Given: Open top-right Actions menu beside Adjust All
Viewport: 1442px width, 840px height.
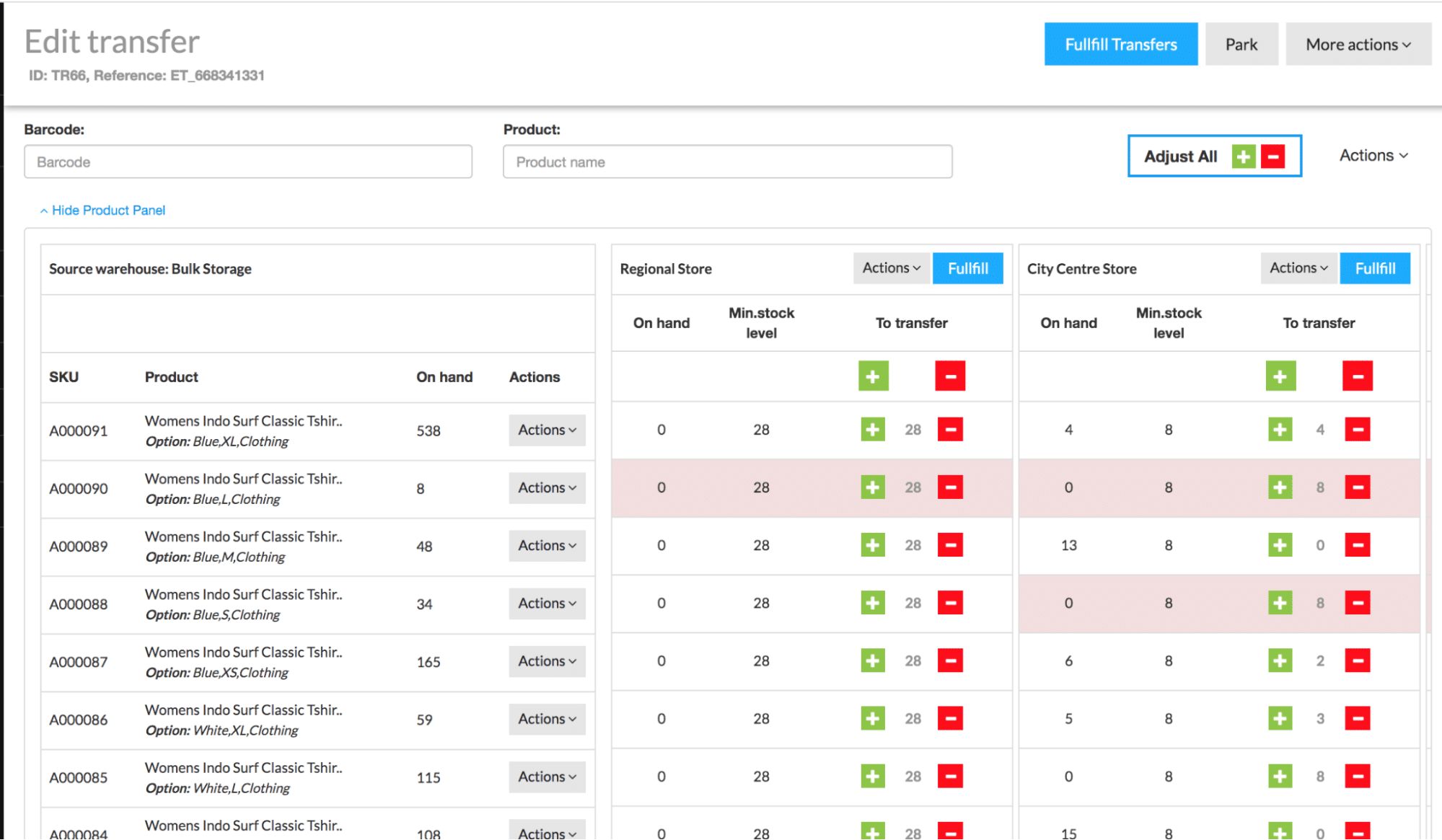Looking at the screenshot, I should click(1373, 156).
